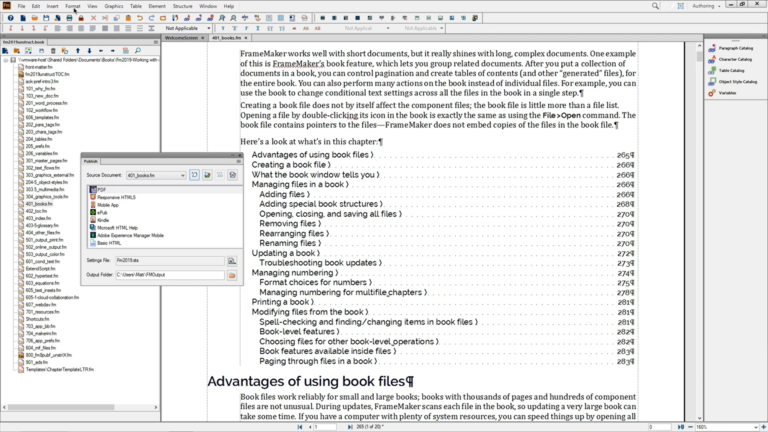Click the Help question mark toolbar icon
Screen dimensions: 768x432
click(x=10, y=18)
